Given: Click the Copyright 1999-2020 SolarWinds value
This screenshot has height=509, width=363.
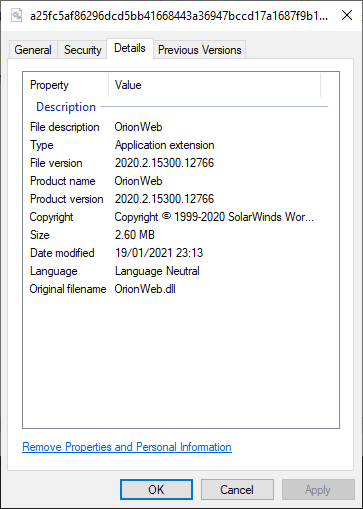Looking at the screenshot, I should (x=214, y=217).
